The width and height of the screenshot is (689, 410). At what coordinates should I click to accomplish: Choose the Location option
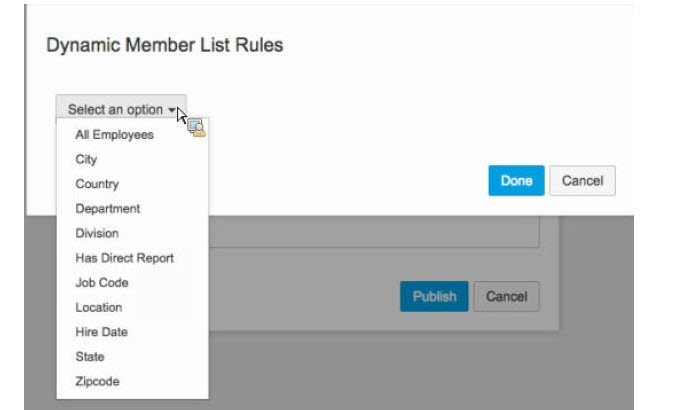[x=99, y=307]
